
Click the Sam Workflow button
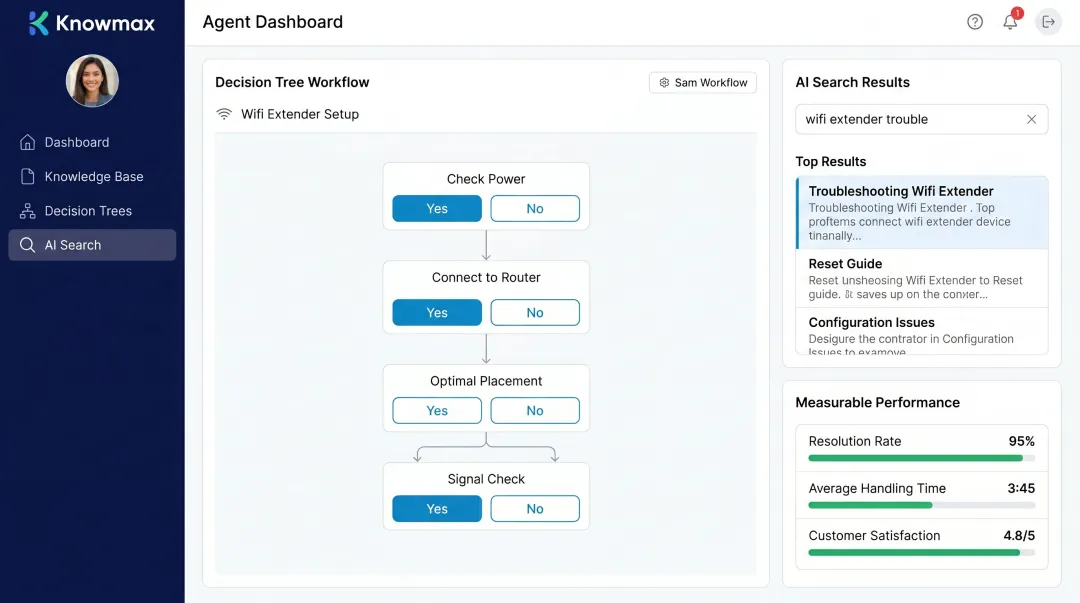pyautogui.click(x=703, y=83)
